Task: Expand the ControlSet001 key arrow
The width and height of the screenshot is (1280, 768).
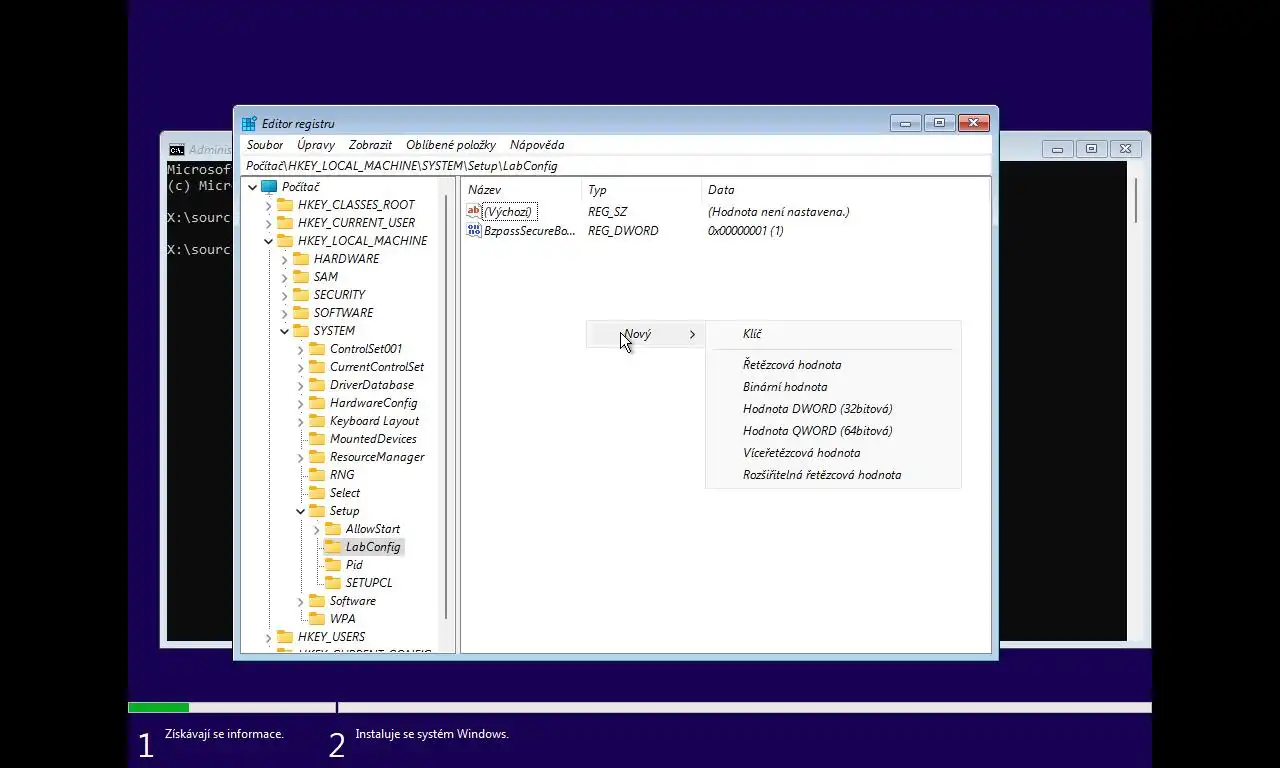Action: click(300, 349)
